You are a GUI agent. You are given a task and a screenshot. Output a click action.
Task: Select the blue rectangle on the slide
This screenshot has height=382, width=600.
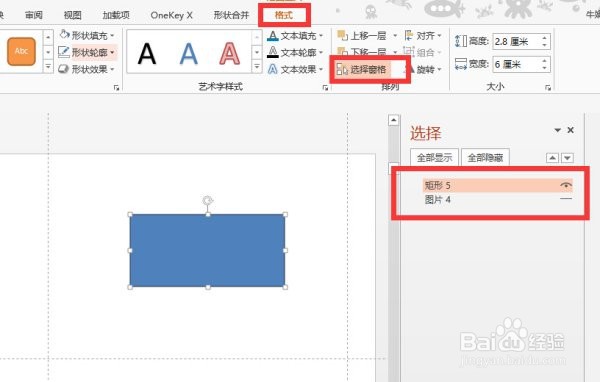207,250
